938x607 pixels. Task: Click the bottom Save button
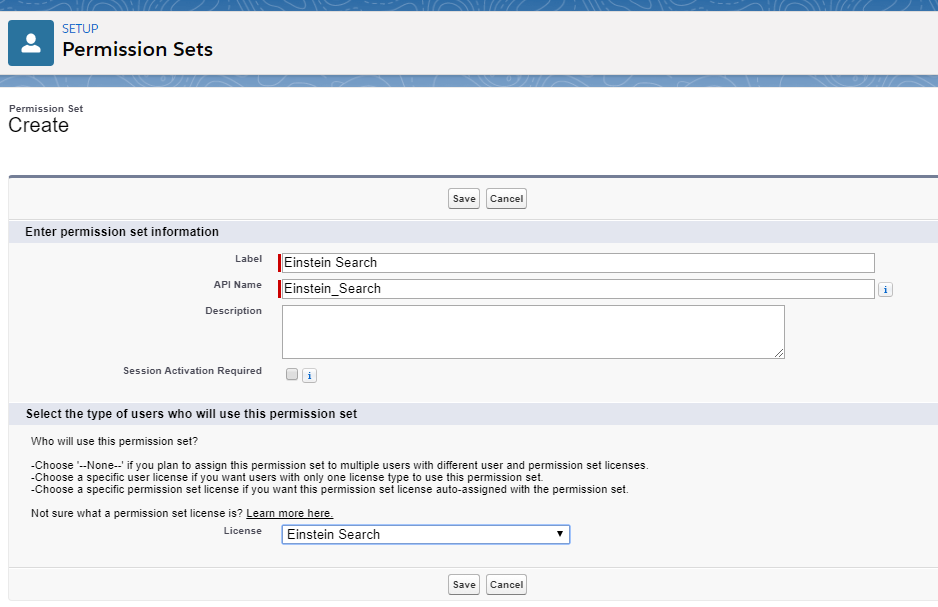464,584
